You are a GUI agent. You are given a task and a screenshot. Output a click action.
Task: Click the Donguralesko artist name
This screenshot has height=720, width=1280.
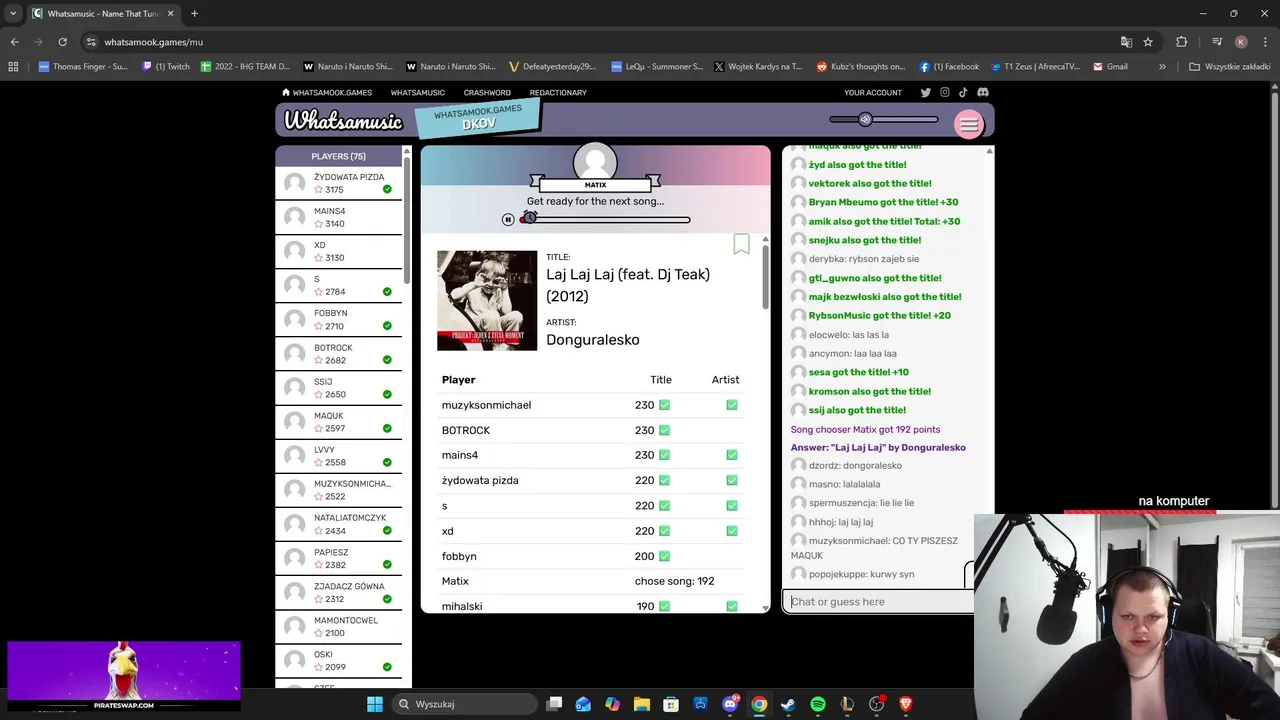coord(592,340)
